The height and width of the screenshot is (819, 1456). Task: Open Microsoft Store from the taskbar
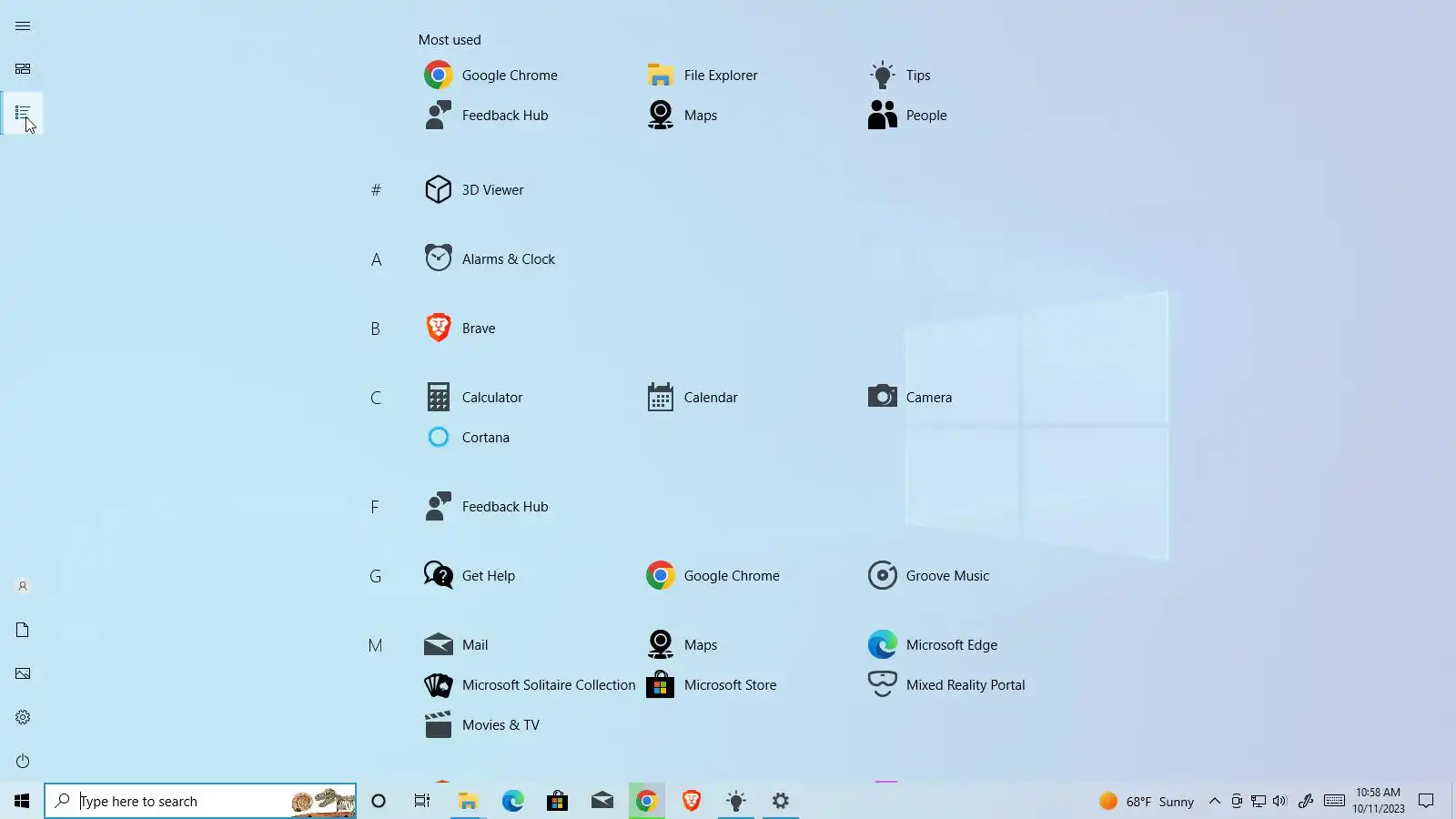557,801
